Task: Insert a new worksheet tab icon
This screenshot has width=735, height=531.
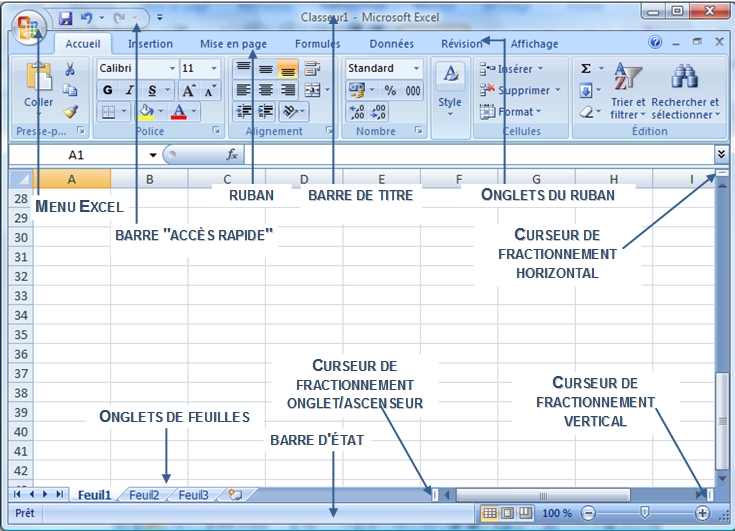Action: click(235, 495)
